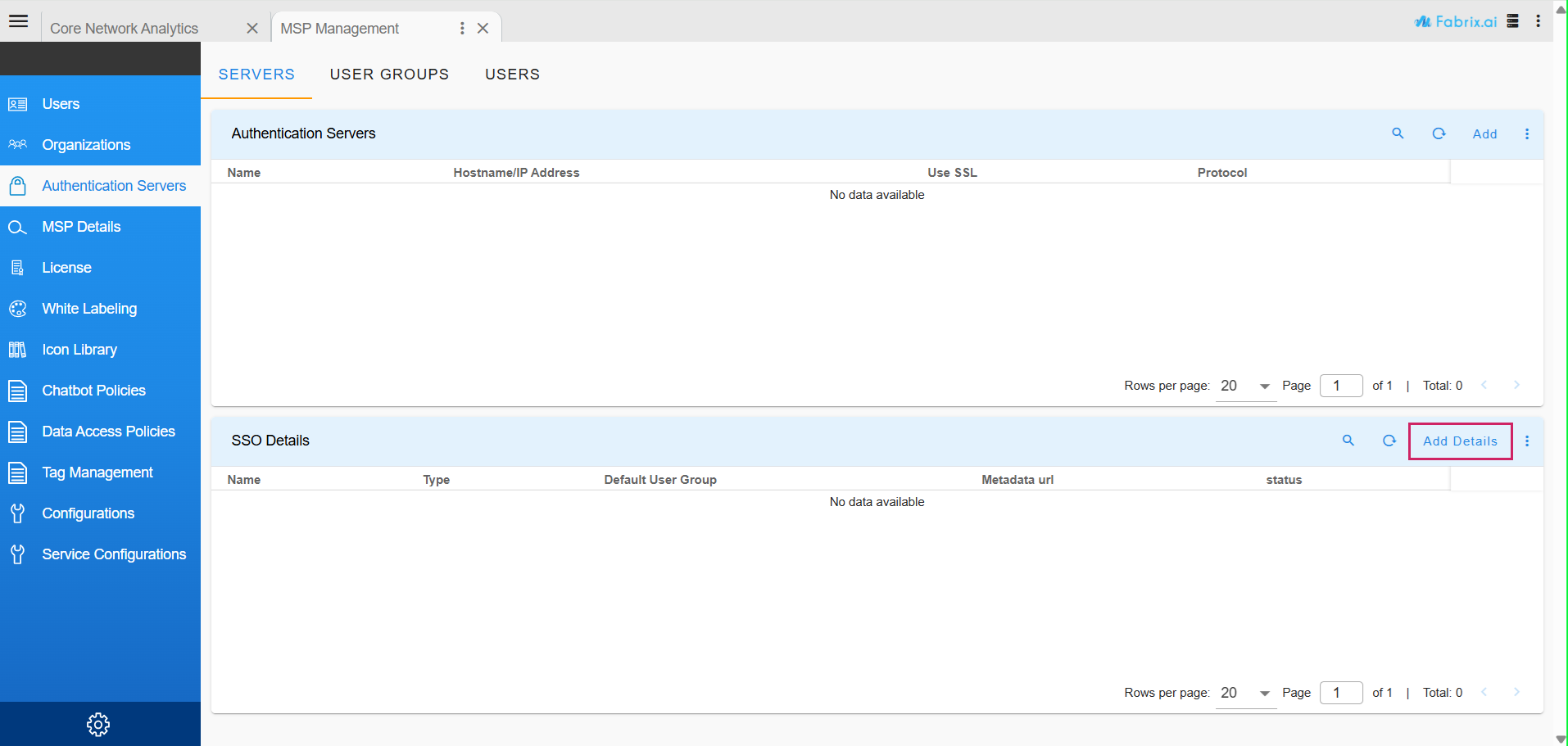Refresh the SSO Details table
Viewport: 1568px width, 746px height.
point(1389,441)
